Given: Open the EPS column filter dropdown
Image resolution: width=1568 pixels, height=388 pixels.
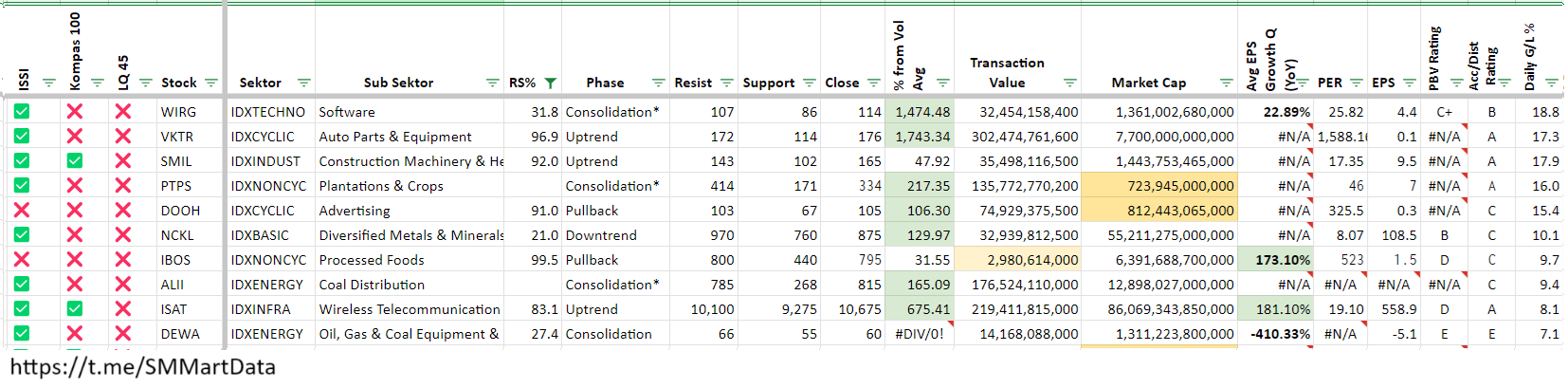Looking at the screenshot, I should tap(1409, 83).
